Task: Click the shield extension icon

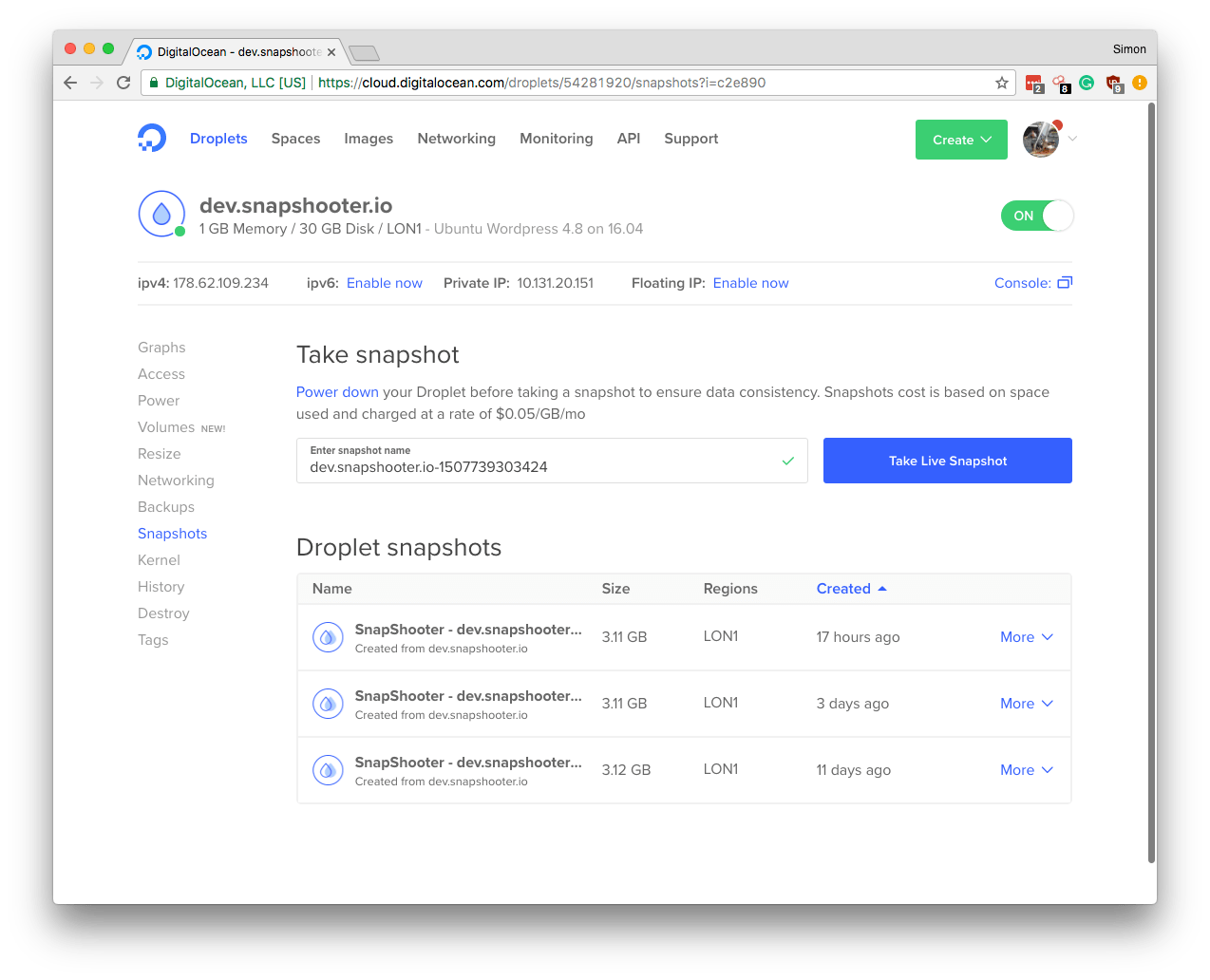Action: click(x=1114, y=84)
